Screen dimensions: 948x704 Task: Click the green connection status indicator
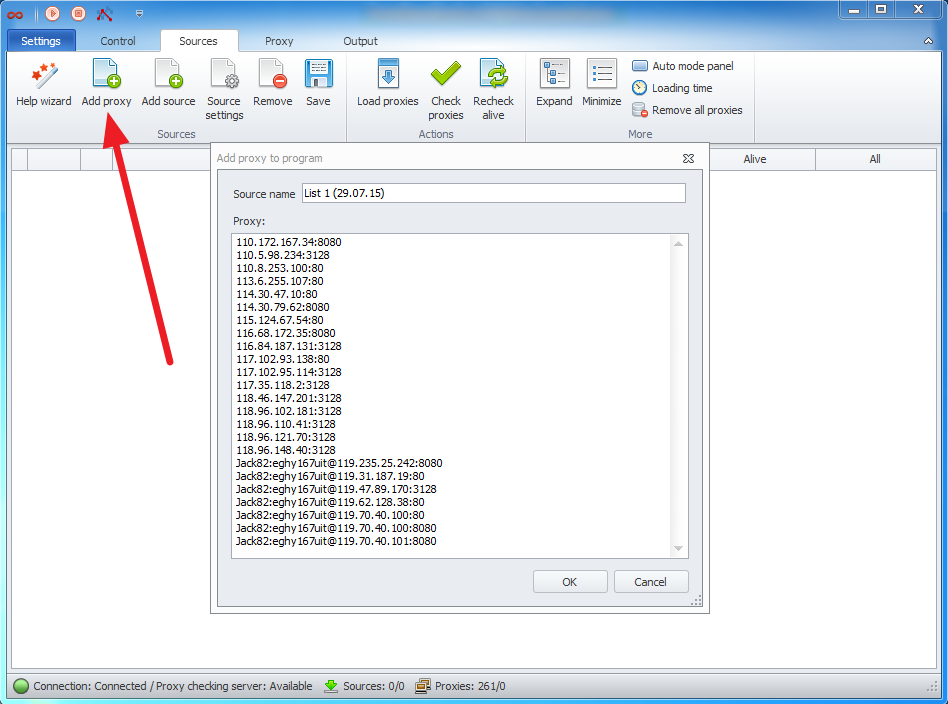pos(21,686)
